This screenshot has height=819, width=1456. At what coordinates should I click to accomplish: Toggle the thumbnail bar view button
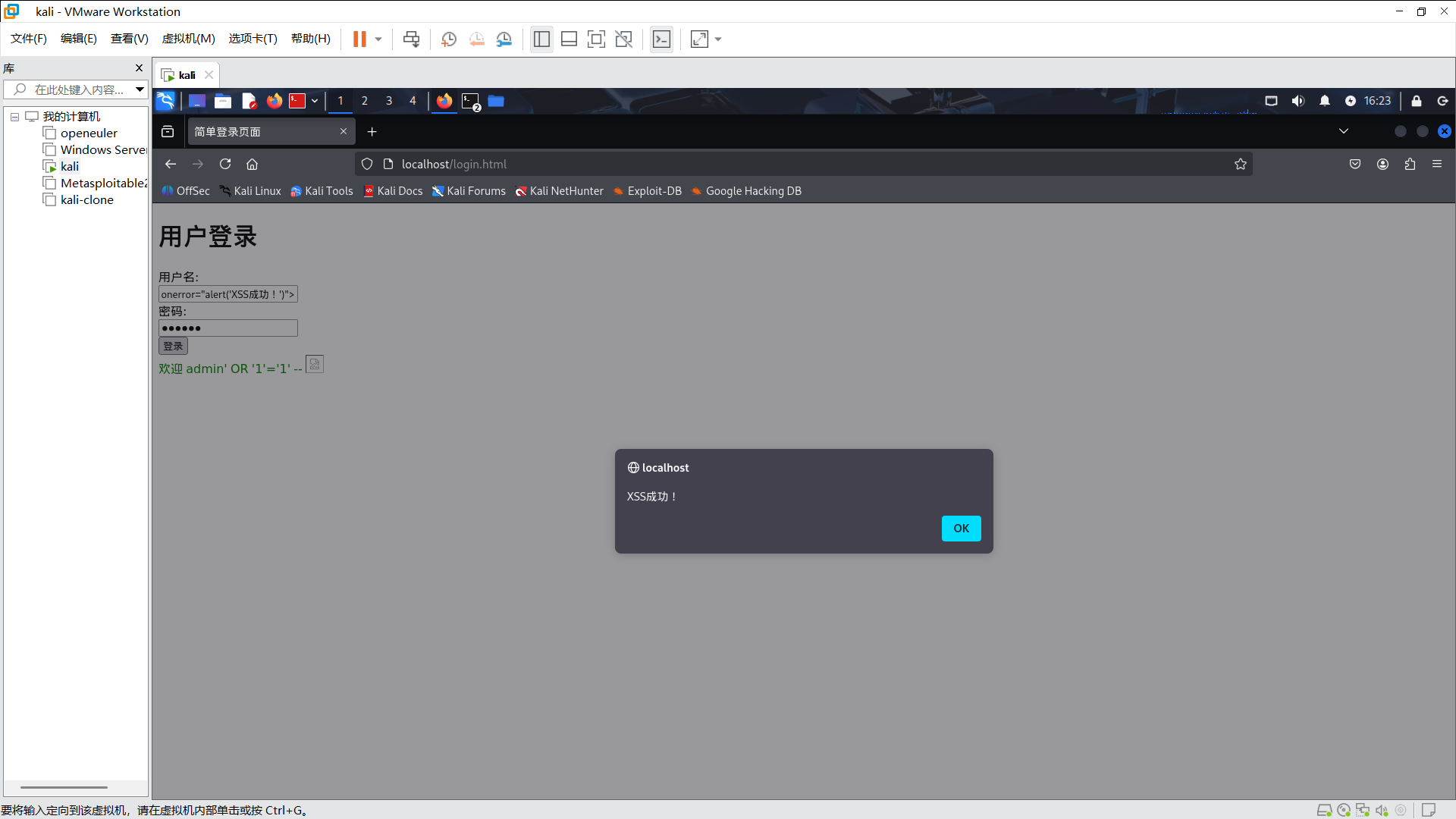(x=569, y=39)
